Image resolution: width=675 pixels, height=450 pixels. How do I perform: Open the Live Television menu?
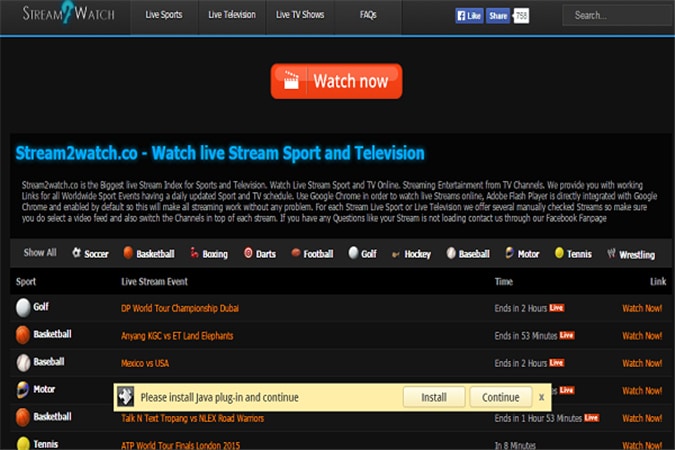(x=232, y=15)
